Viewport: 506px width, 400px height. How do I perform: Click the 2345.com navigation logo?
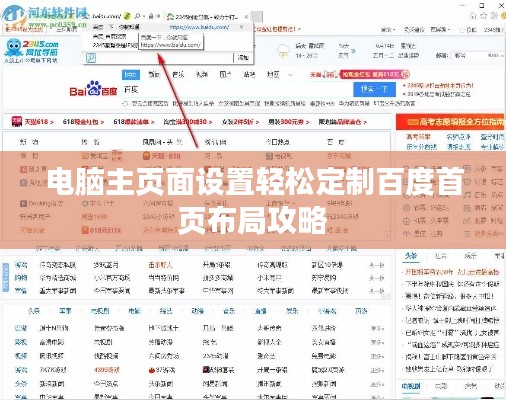click(x=31, y=51)
